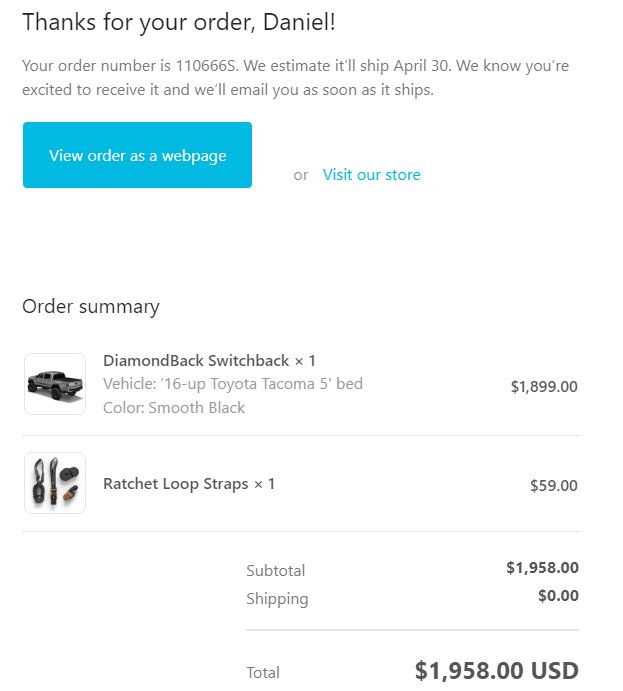Open the DiamondBack Switchback truck thumbnail
Image resolution: width=623 pixels, height=691 pixels.
pos(55,384)
